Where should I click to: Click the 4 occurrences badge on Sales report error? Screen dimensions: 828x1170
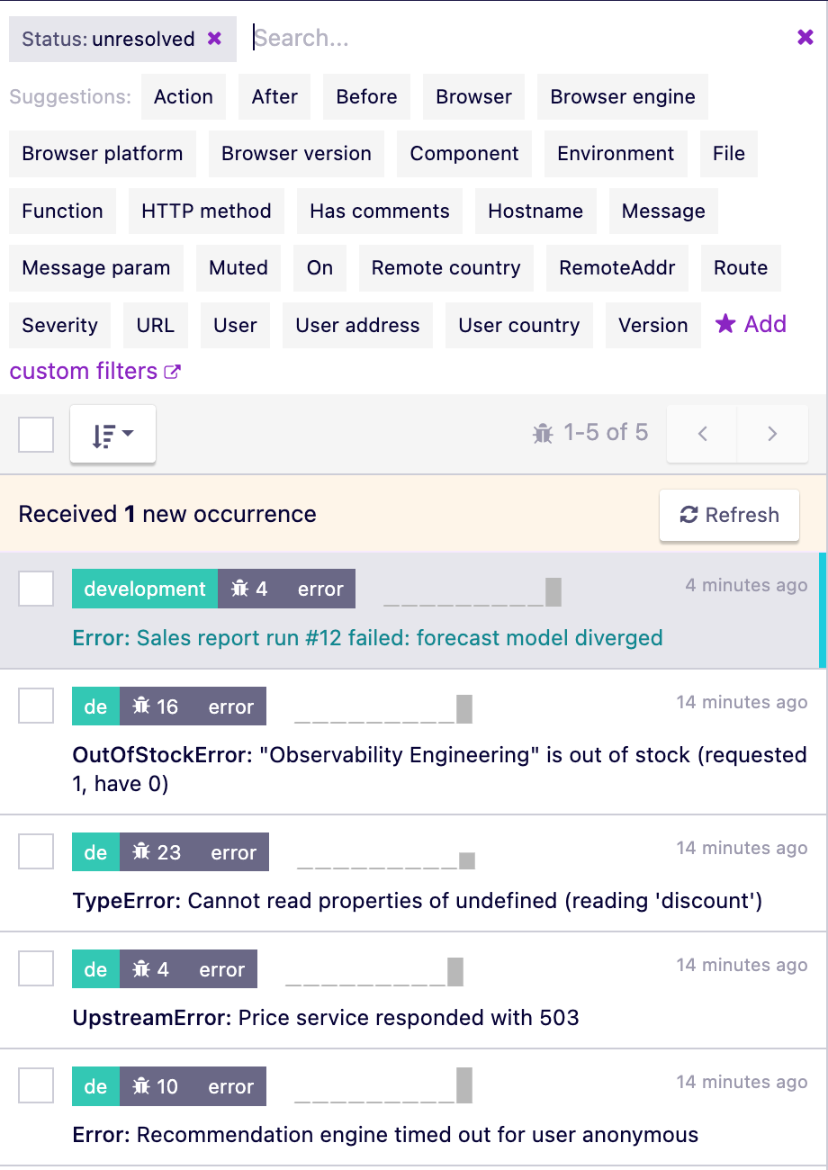tap(249, 589)
